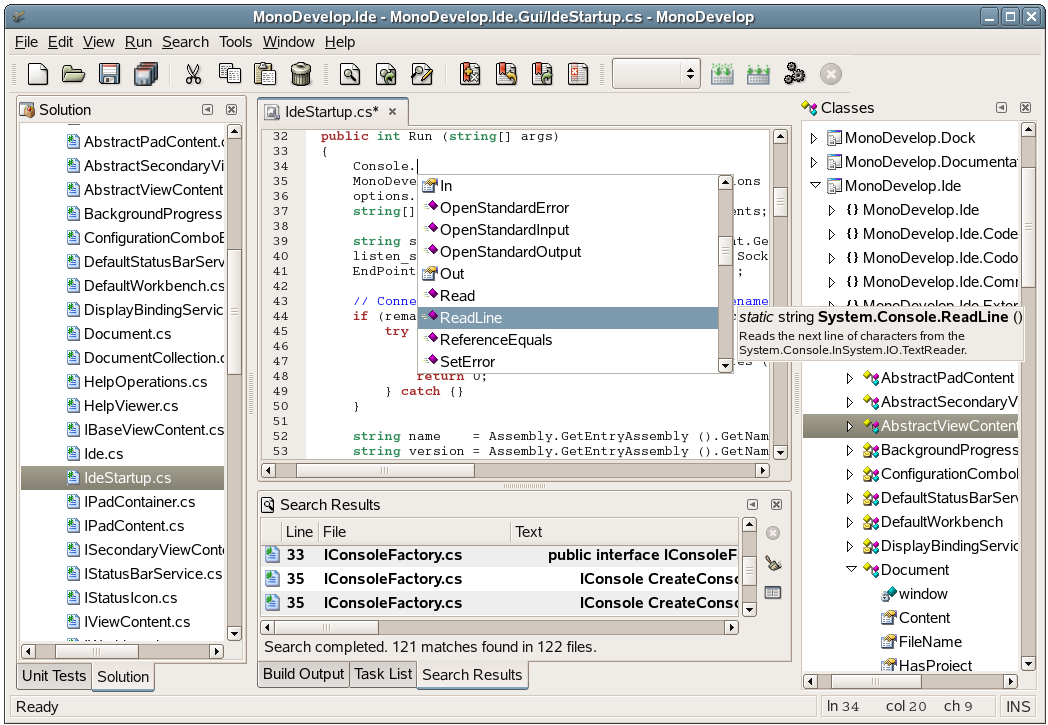
Task: Collapse the Document node in Classes panel
Action: (852, 570)
